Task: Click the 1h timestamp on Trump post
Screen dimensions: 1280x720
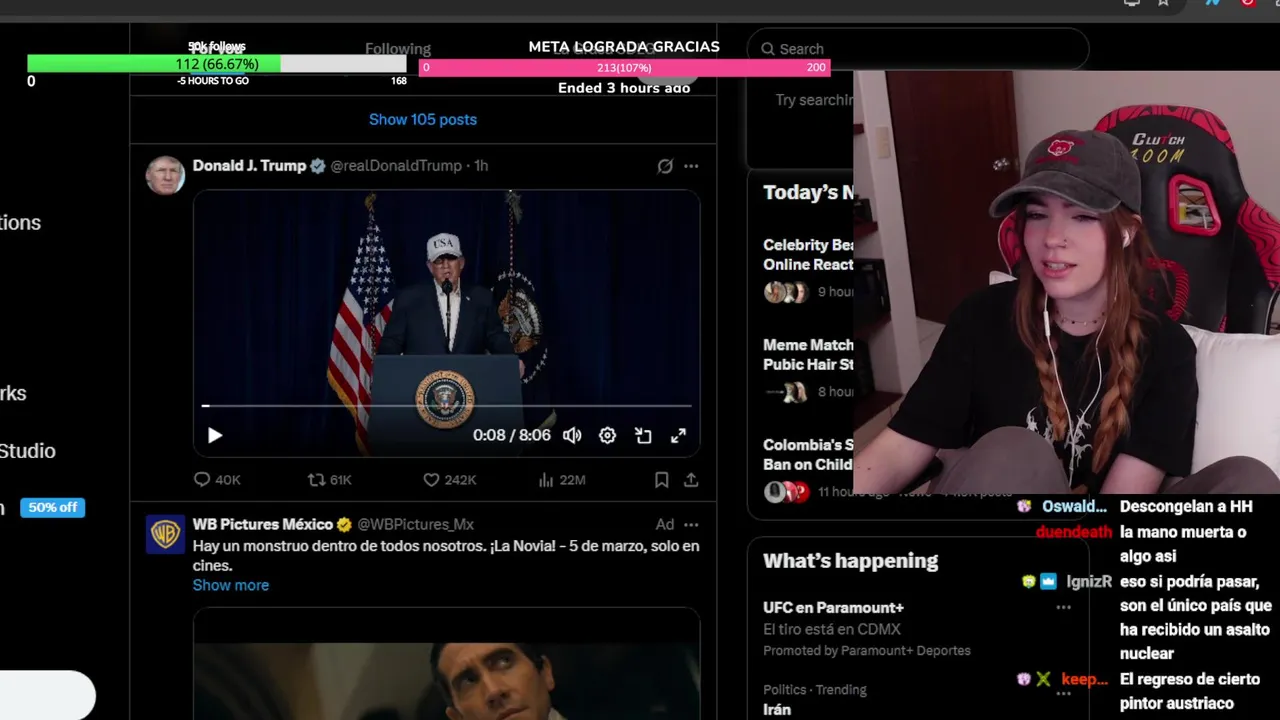Action: pos(481,166)
